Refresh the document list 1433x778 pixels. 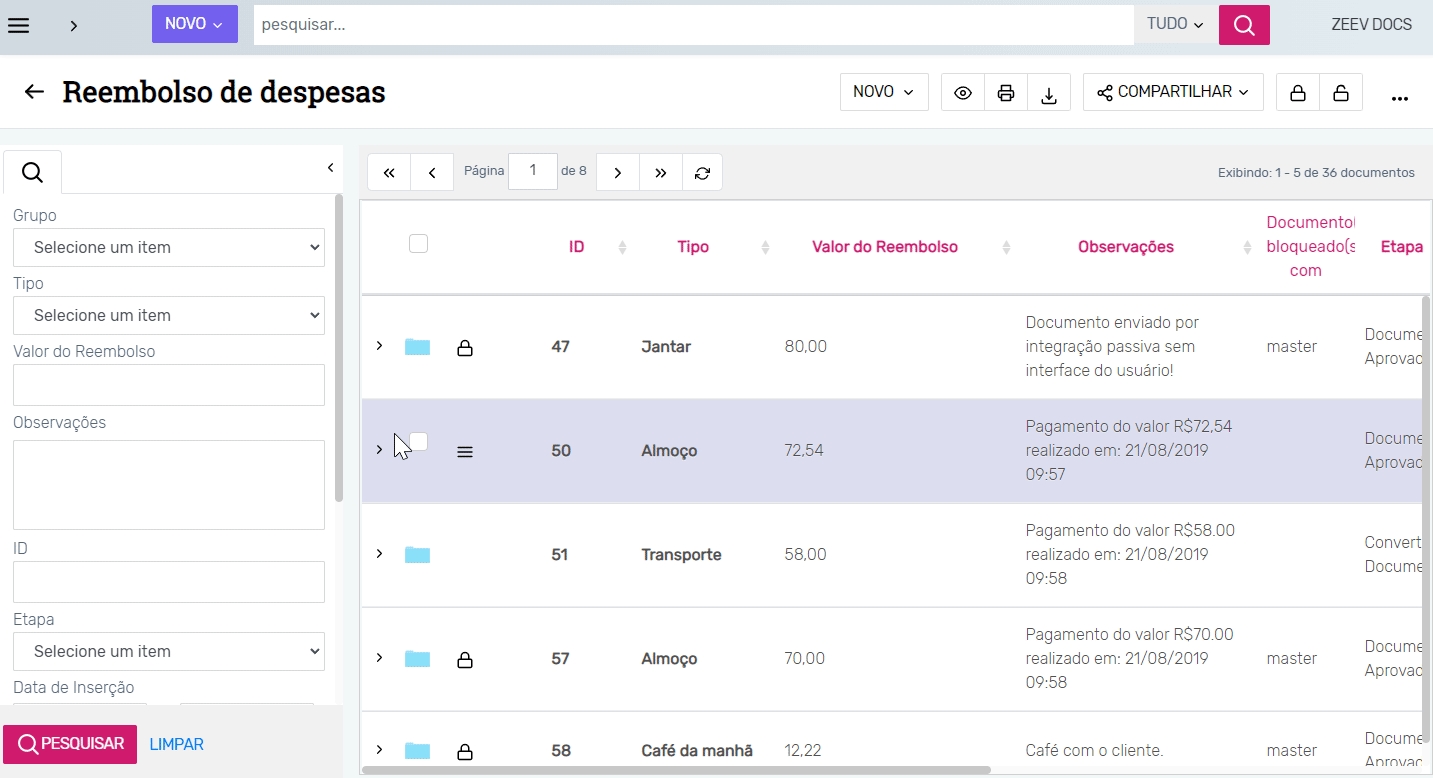click(702, 173)
